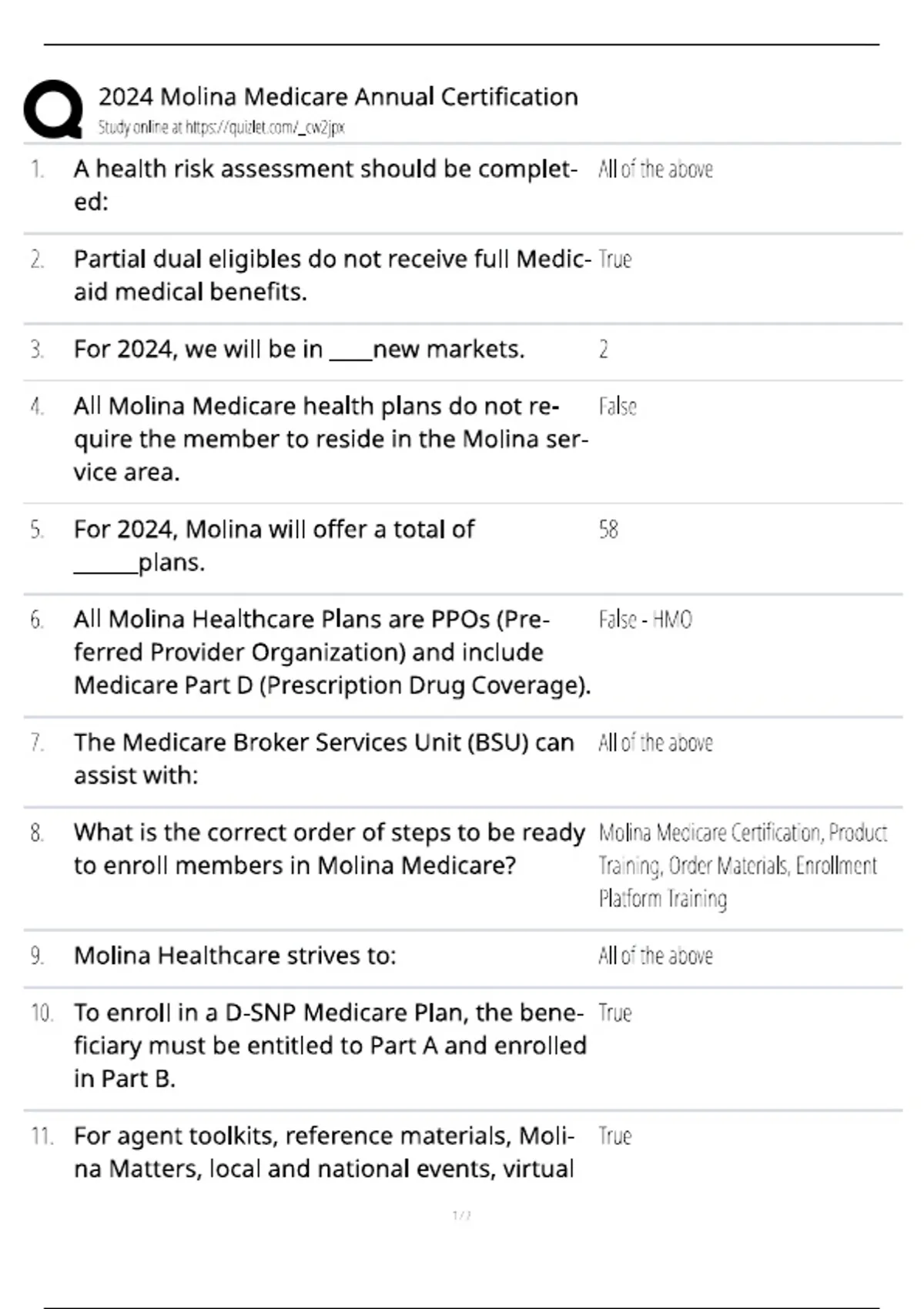
Task: Click the page number indicator at bottom
Action: point(462,1216)
